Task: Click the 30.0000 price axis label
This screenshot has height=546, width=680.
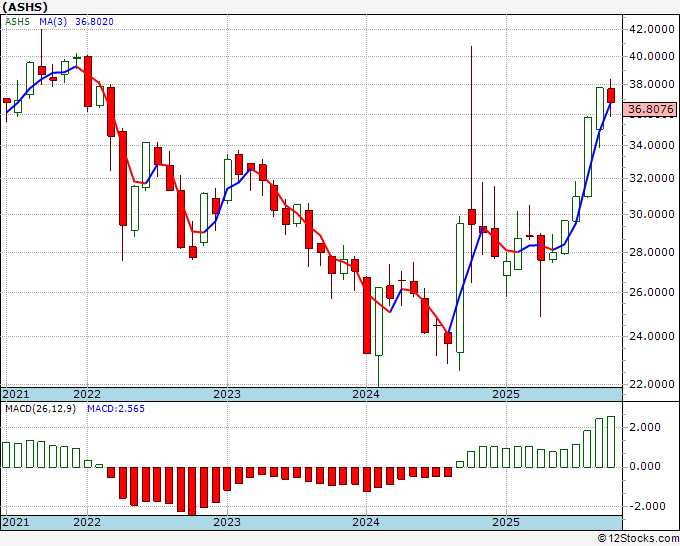Action: pos(651,214)
